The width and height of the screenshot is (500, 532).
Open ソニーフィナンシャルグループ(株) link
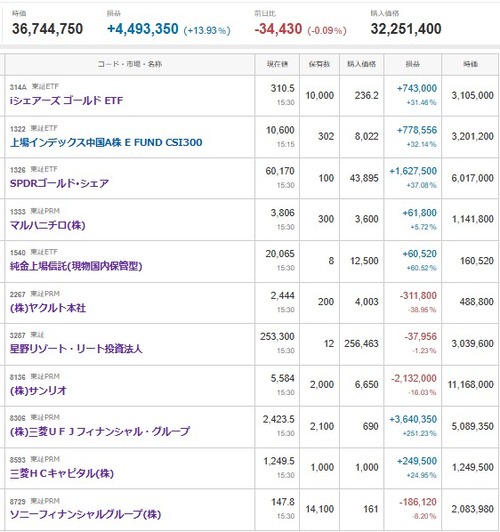(85, 514)
